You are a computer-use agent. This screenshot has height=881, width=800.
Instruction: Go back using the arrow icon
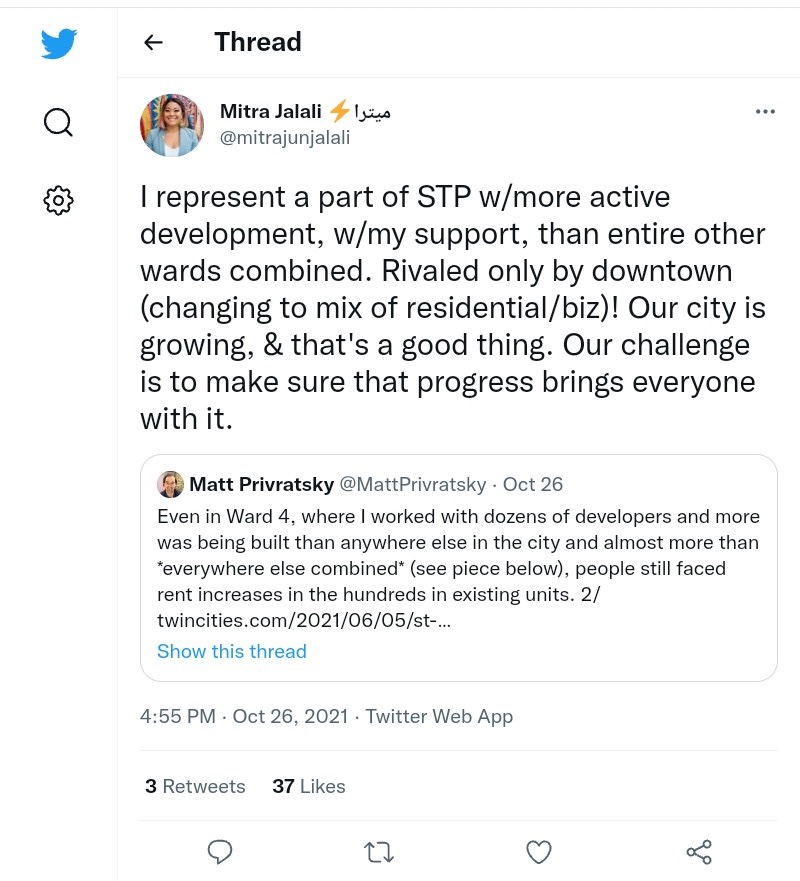tap(153, 42)
